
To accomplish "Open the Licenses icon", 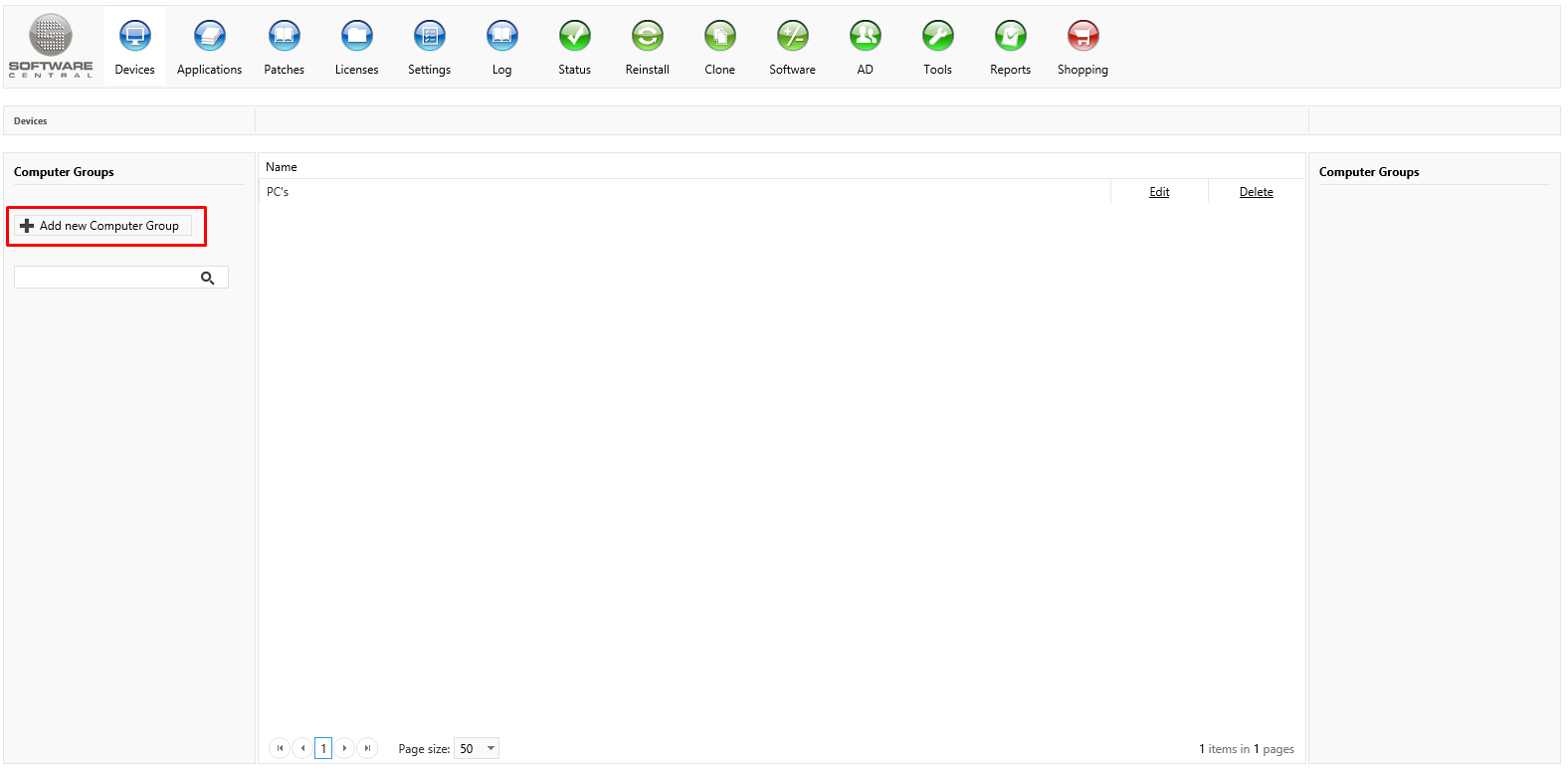I will click(356, 37).
